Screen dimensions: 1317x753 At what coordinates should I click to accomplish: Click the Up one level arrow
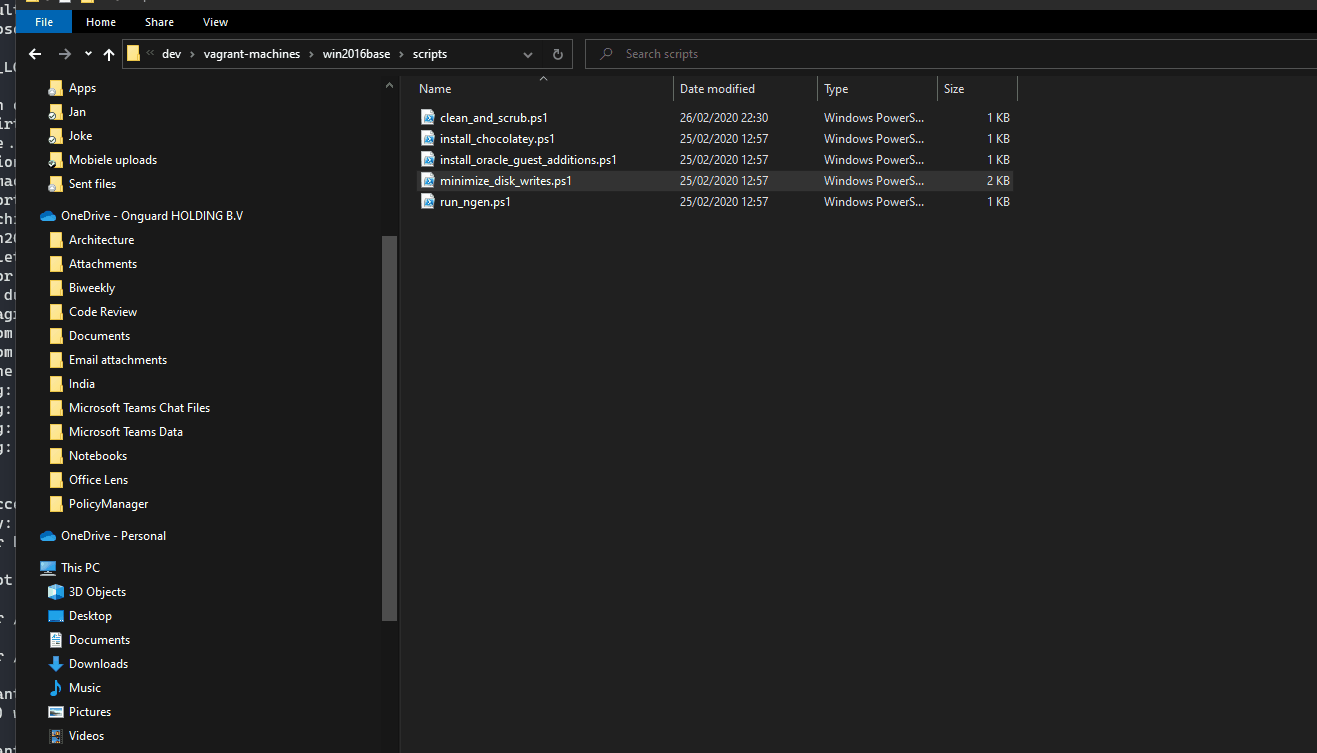pyautogui.click(x=109, y=54)
